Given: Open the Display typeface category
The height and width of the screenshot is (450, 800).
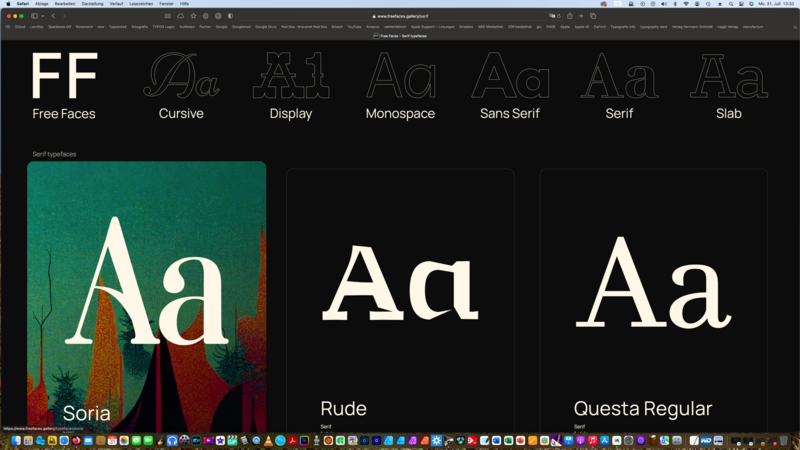Looking at the screenshot, I should point(291,77).
